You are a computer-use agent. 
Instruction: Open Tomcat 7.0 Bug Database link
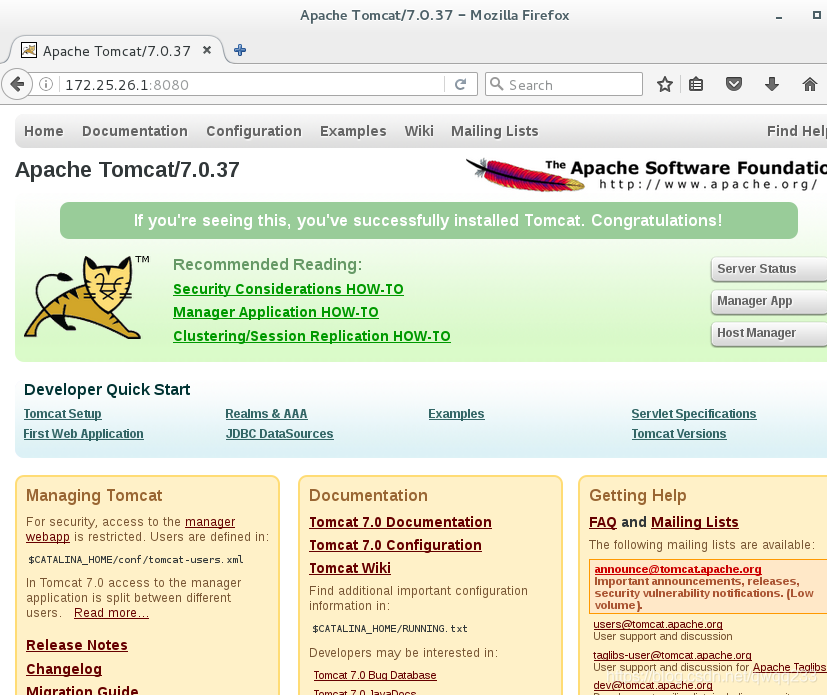pos(375,675)
